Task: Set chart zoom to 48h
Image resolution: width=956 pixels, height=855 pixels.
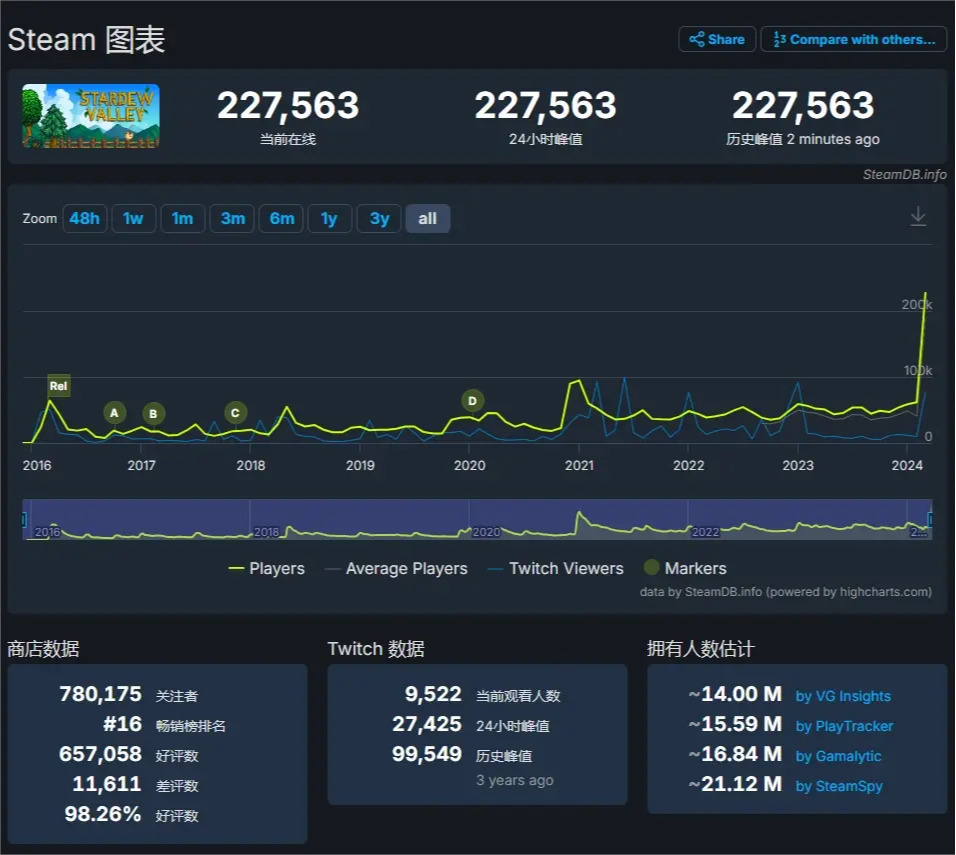Action: [x=85, y=218]
